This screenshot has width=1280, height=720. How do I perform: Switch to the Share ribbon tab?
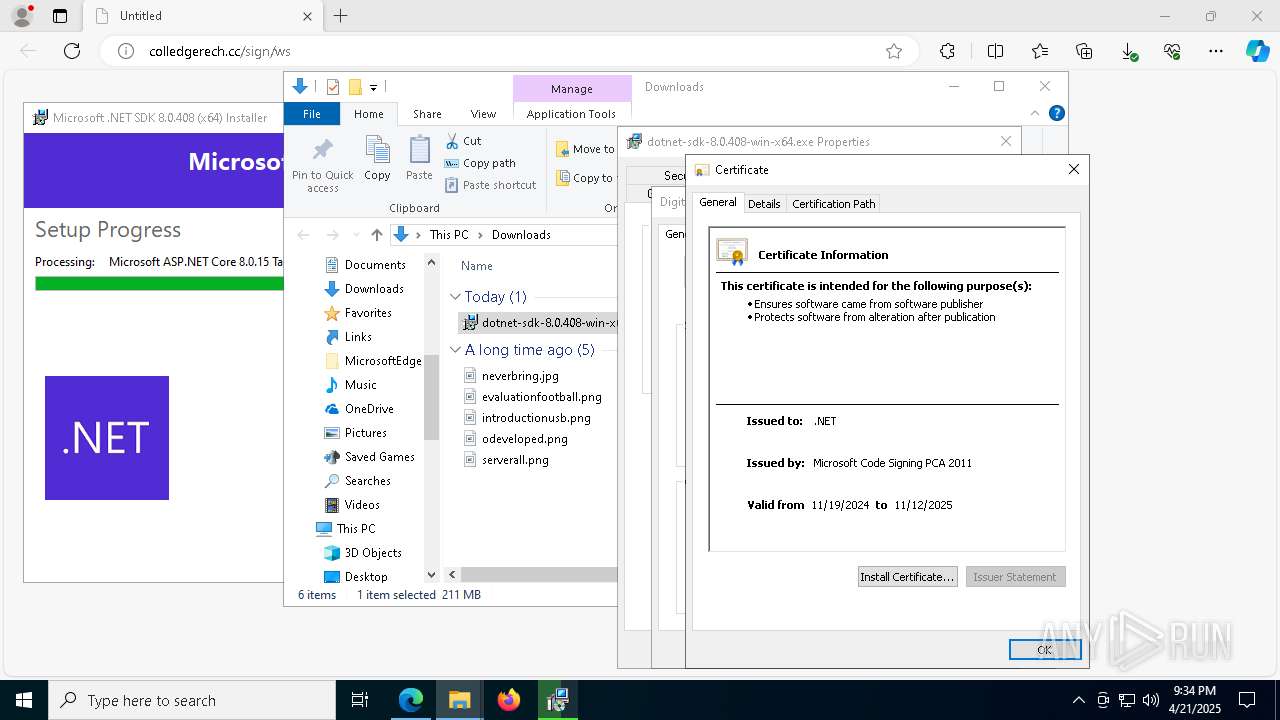(x=427, y=114)
